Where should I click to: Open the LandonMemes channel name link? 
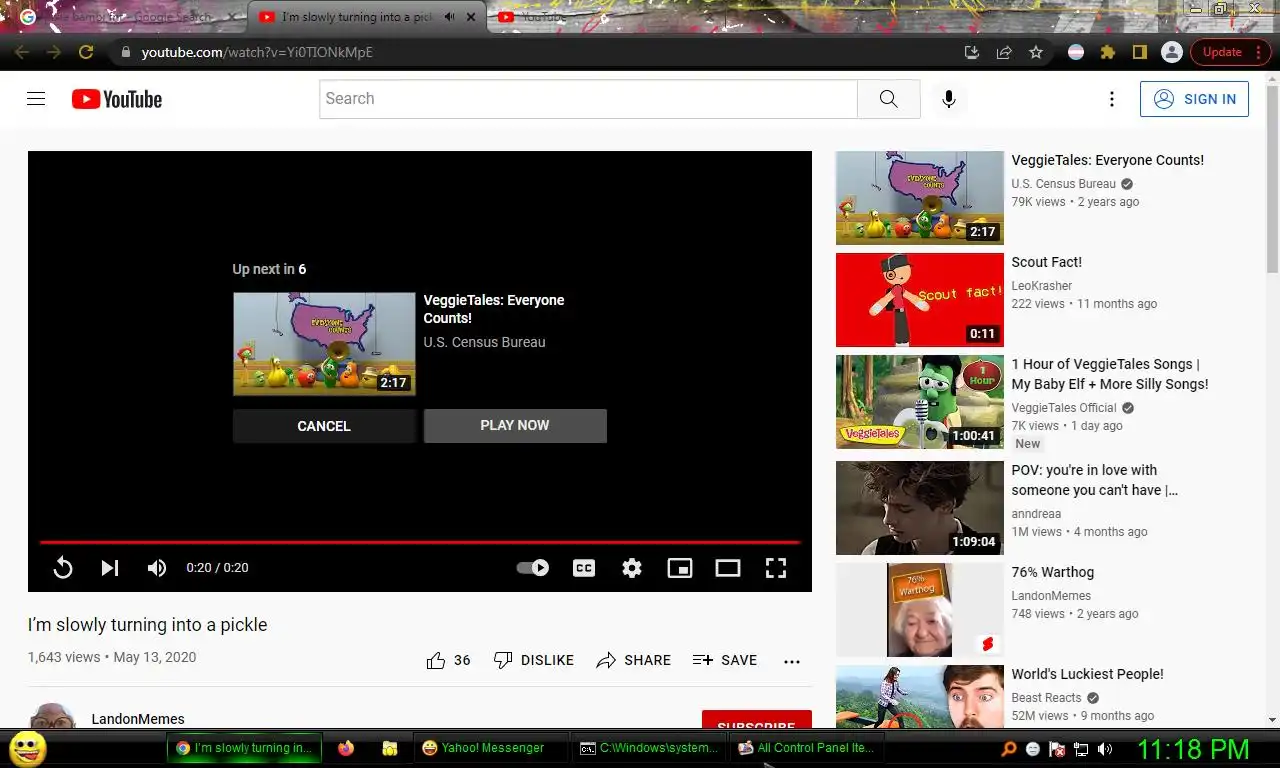pos(138,719)
